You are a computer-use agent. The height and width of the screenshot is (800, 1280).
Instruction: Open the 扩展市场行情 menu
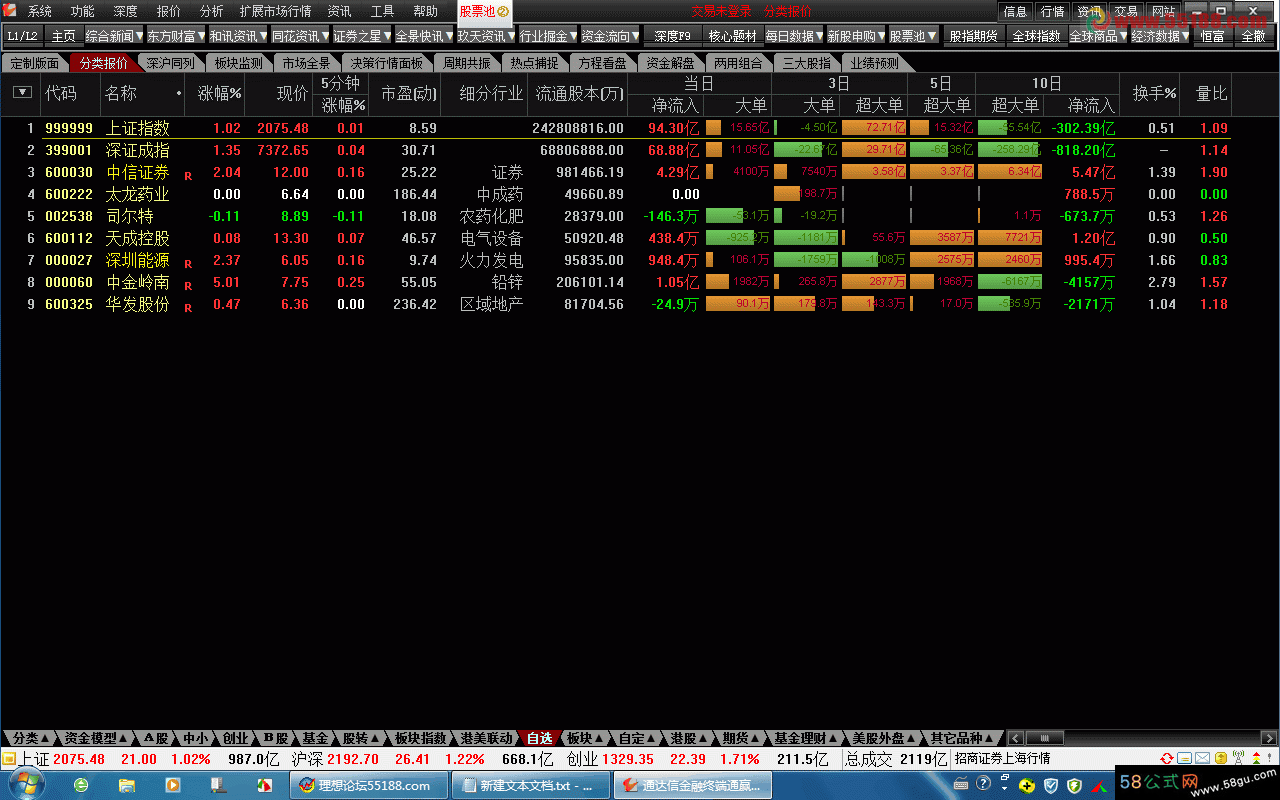(275, 11)
